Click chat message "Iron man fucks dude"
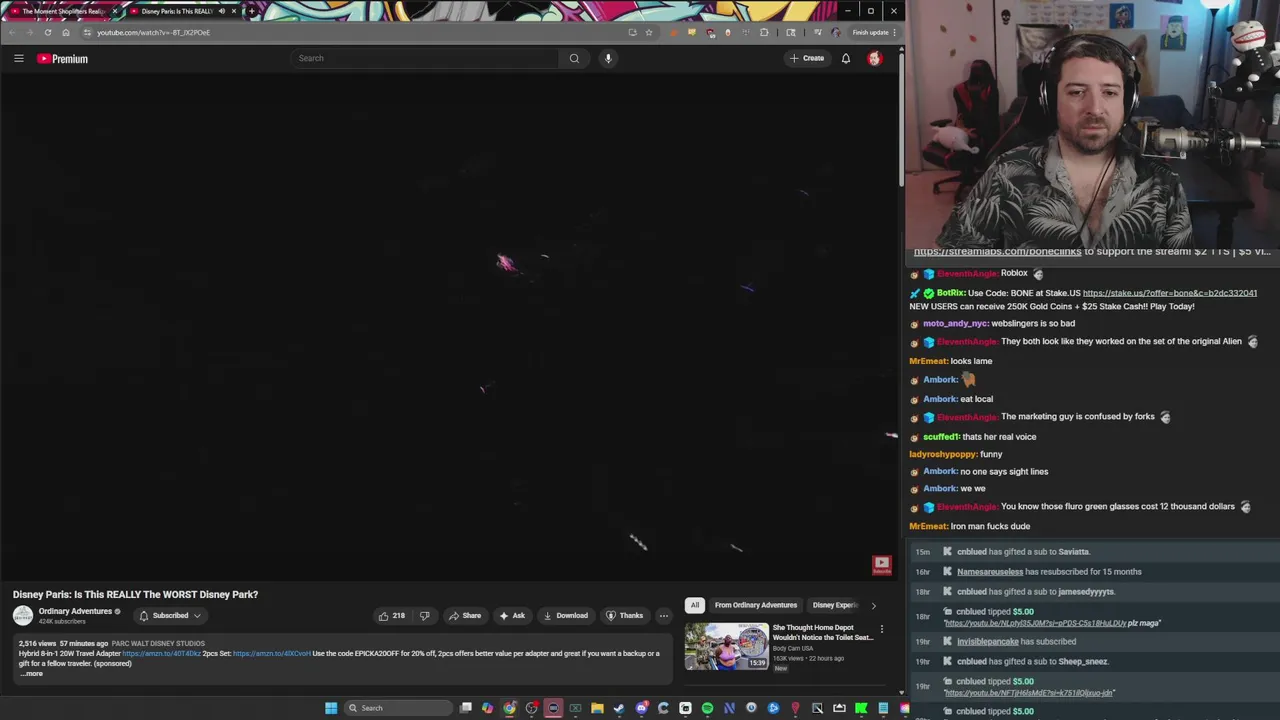The width and height of the screenshot is (1280, 720). (x=990, y=526)
